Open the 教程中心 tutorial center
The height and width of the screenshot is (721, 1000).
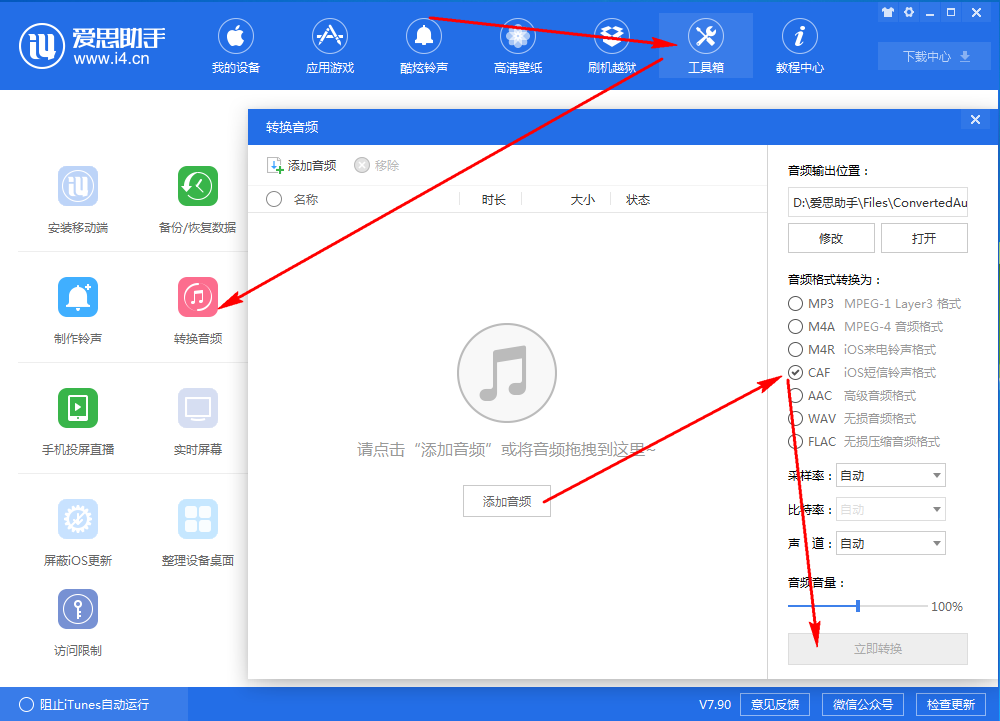(x=799, y=45)
